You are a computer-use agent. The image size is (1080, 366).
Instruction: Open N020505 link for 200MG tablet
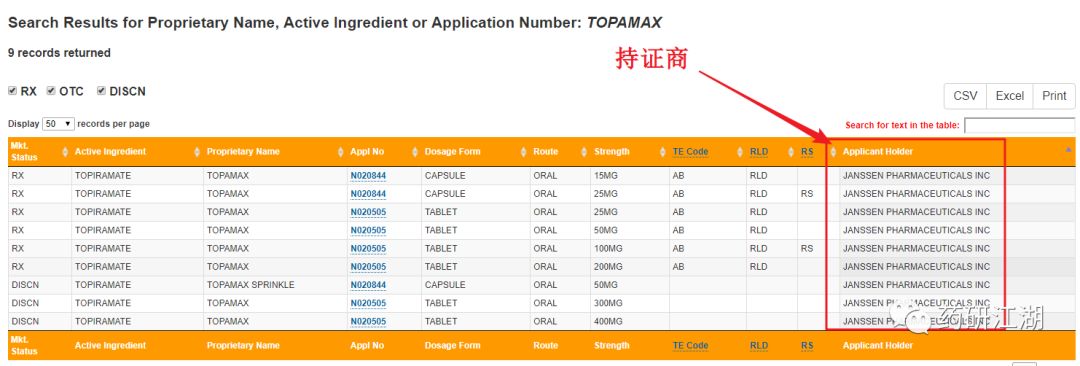(x=368, y=267)
